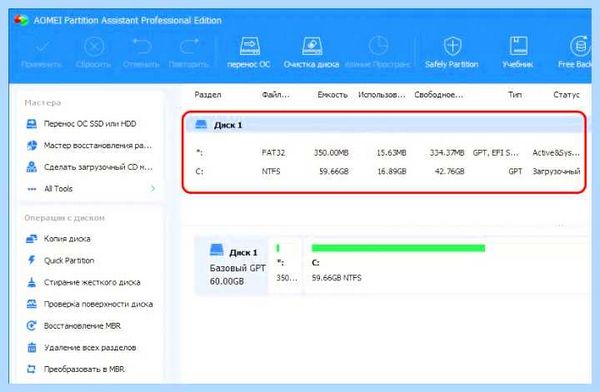
Task: Launch Перенос ОС SSD или HDD wizard
Action: (81, 124)
